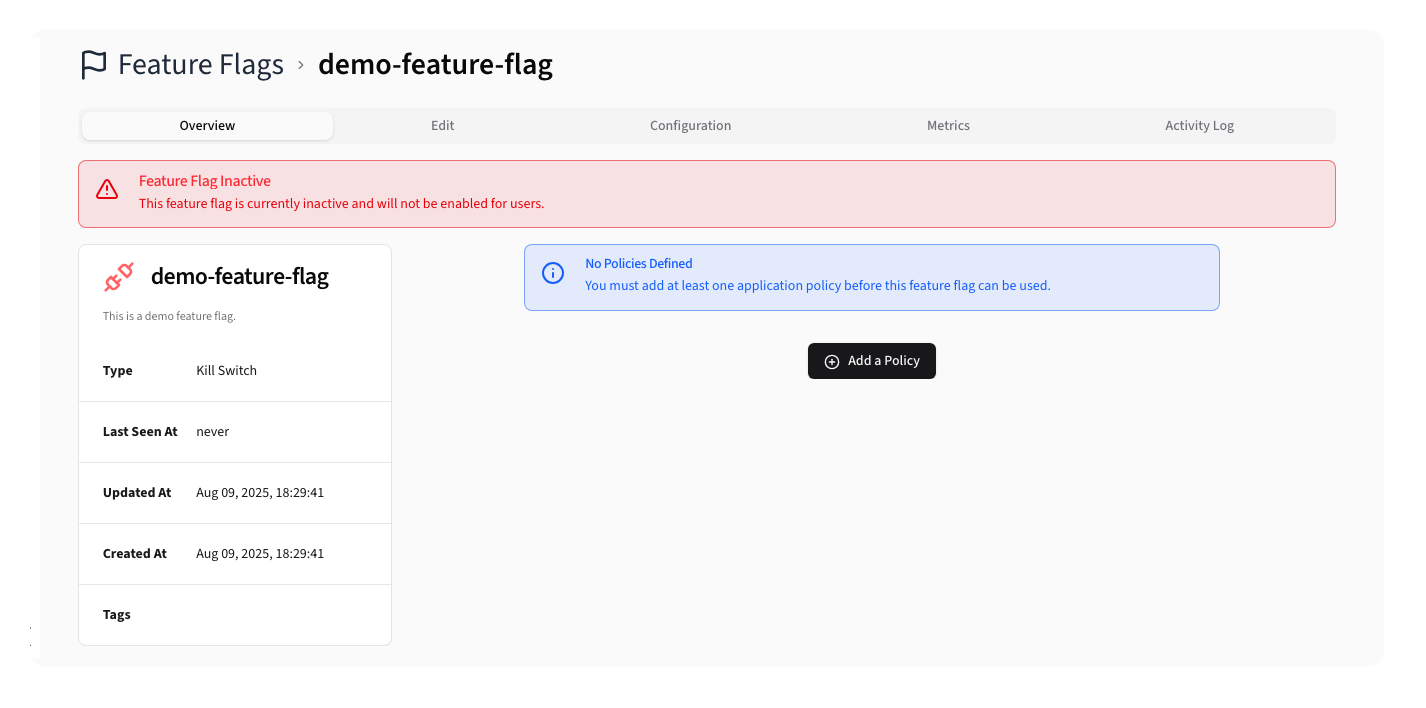Click the info circle icon on No Policies banner
Image resolution: width=1426 pixels, height=708 pixels.
pos(552,272)
